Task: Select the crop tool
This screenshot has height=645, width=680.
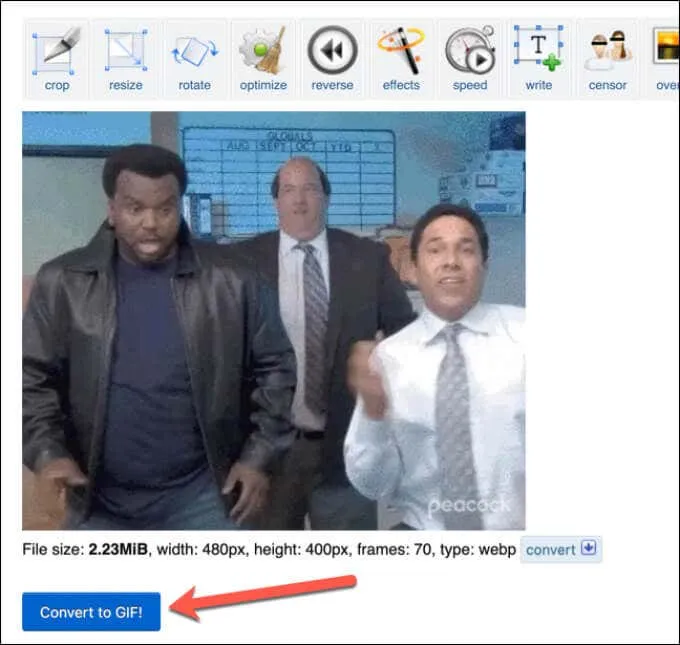Action: [x=57, y=59]
